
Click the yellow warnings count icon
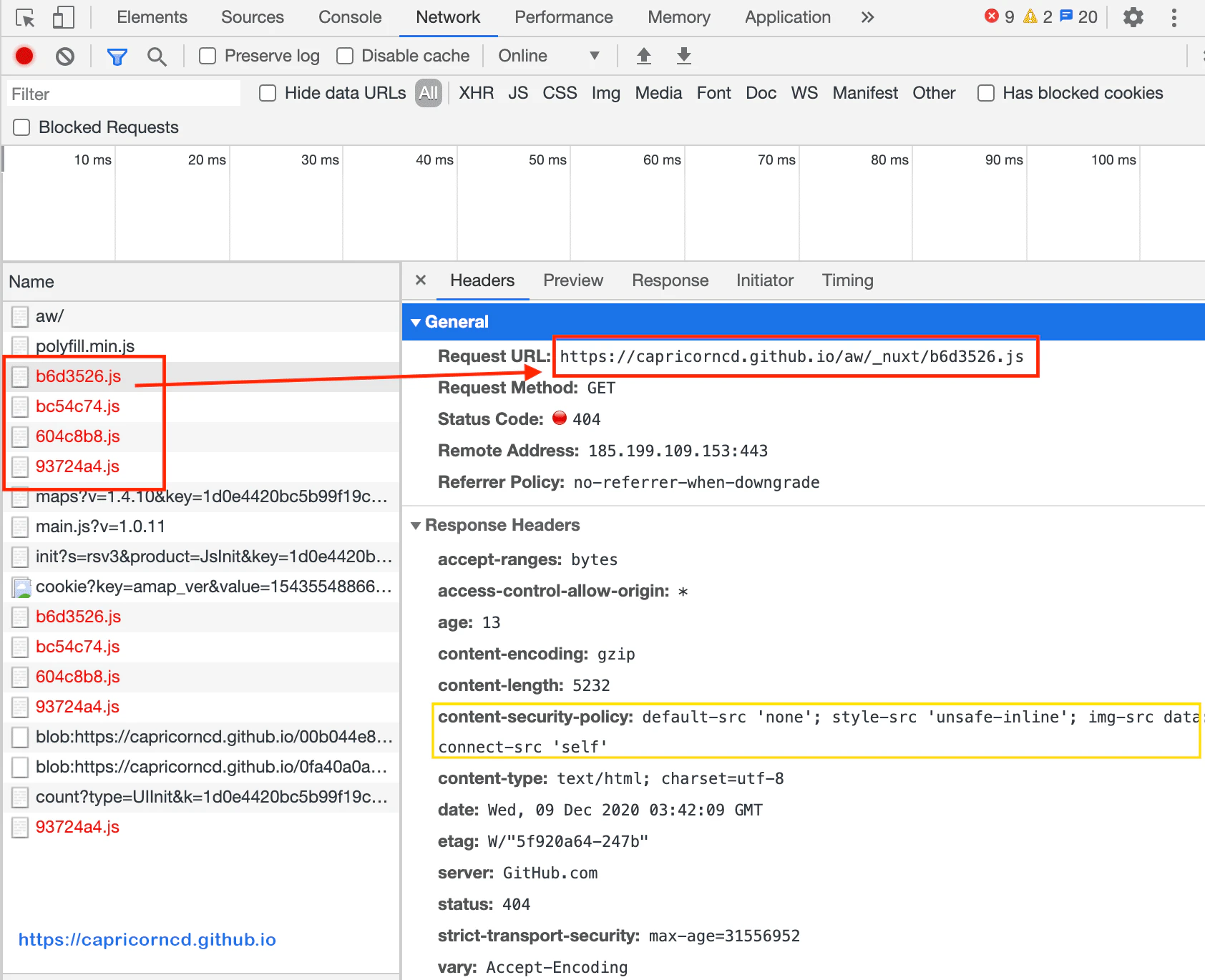tap(1030, 16)
